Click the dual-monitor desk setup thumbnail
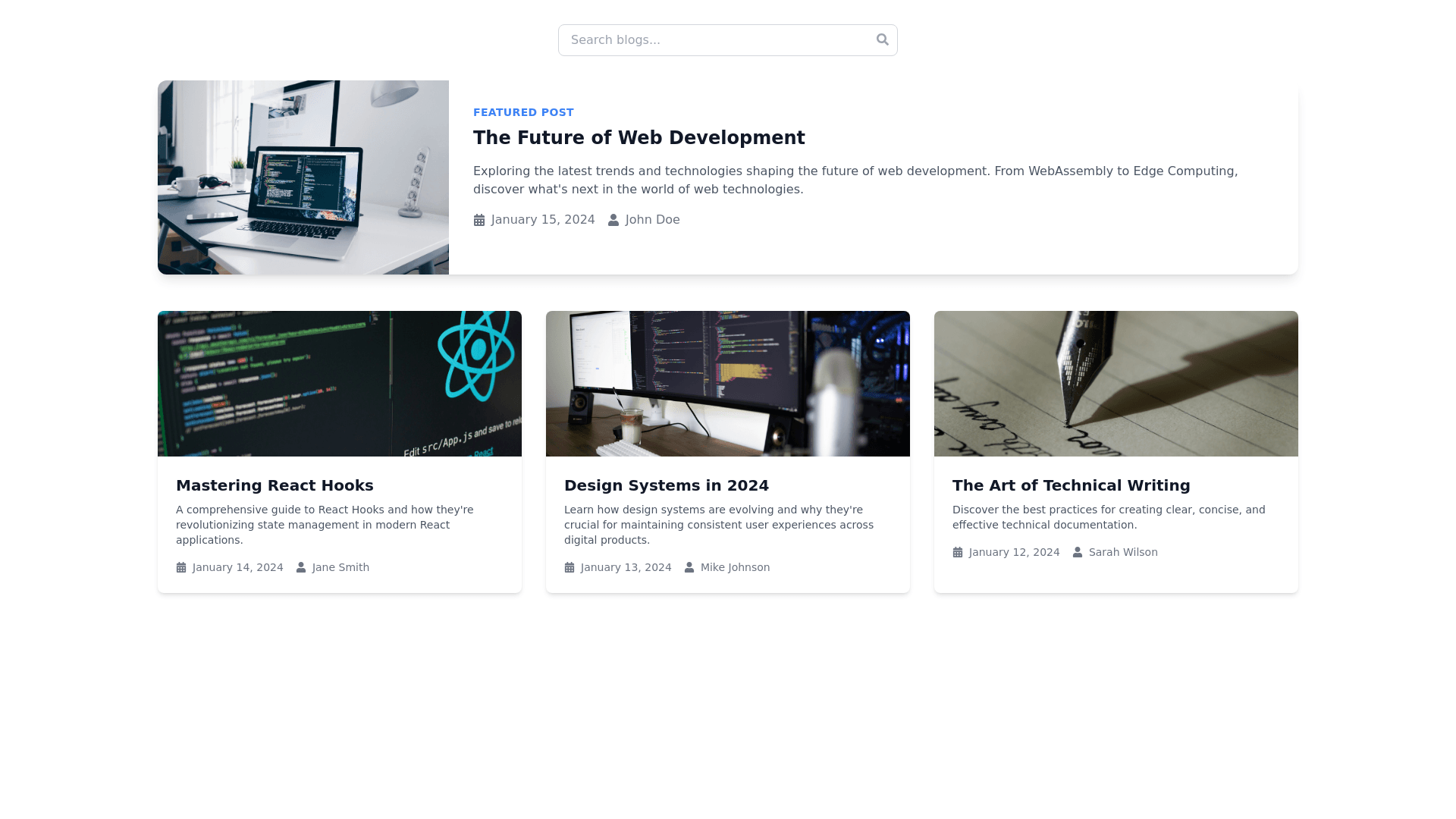The image size is (1456, 819). [728, 384]
